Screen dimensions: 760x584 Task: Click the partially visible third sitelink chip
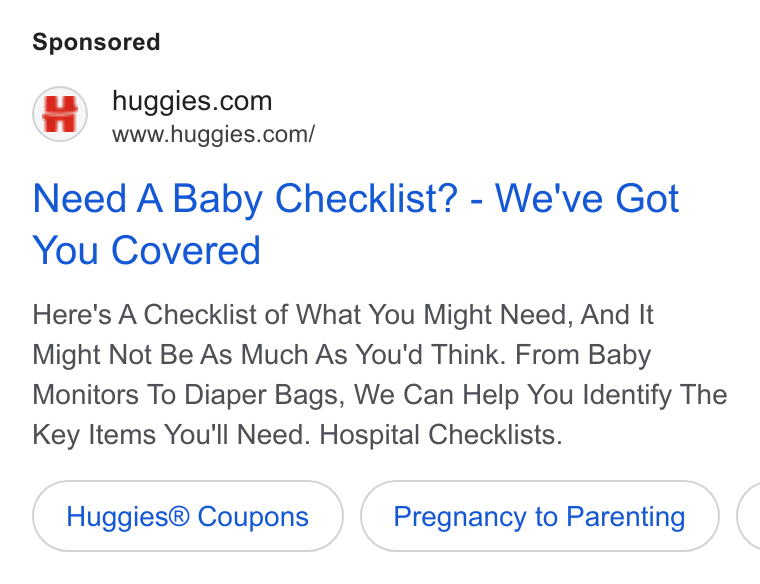coord(749,516)
